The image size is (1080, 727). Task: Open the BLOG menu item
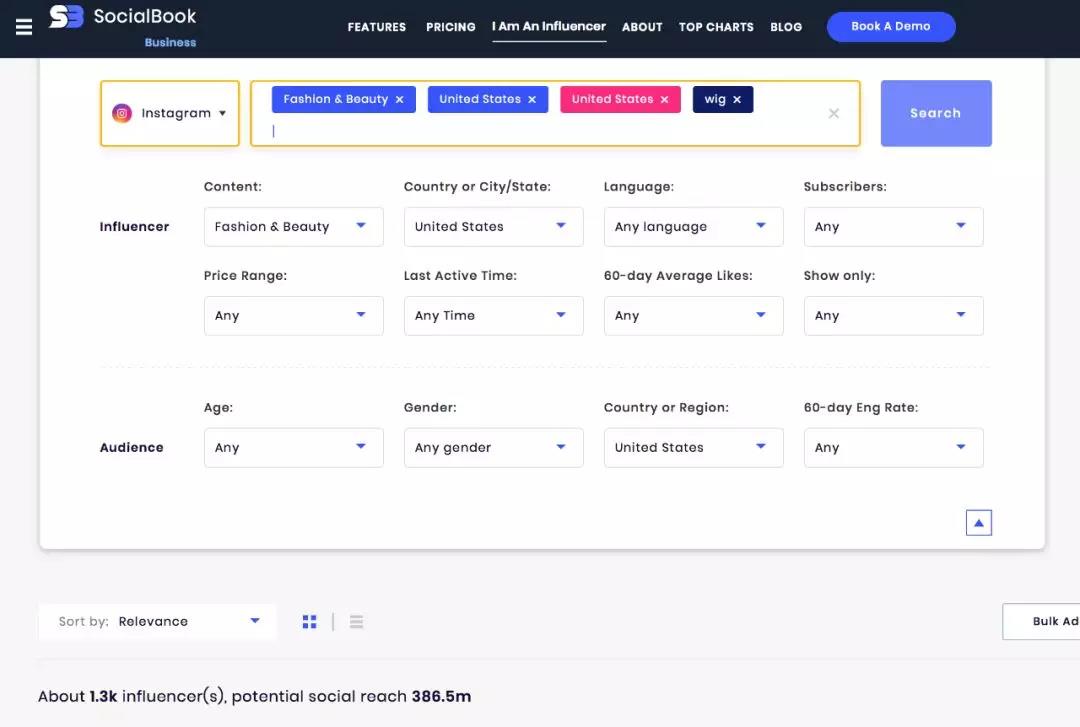point(786,27)
